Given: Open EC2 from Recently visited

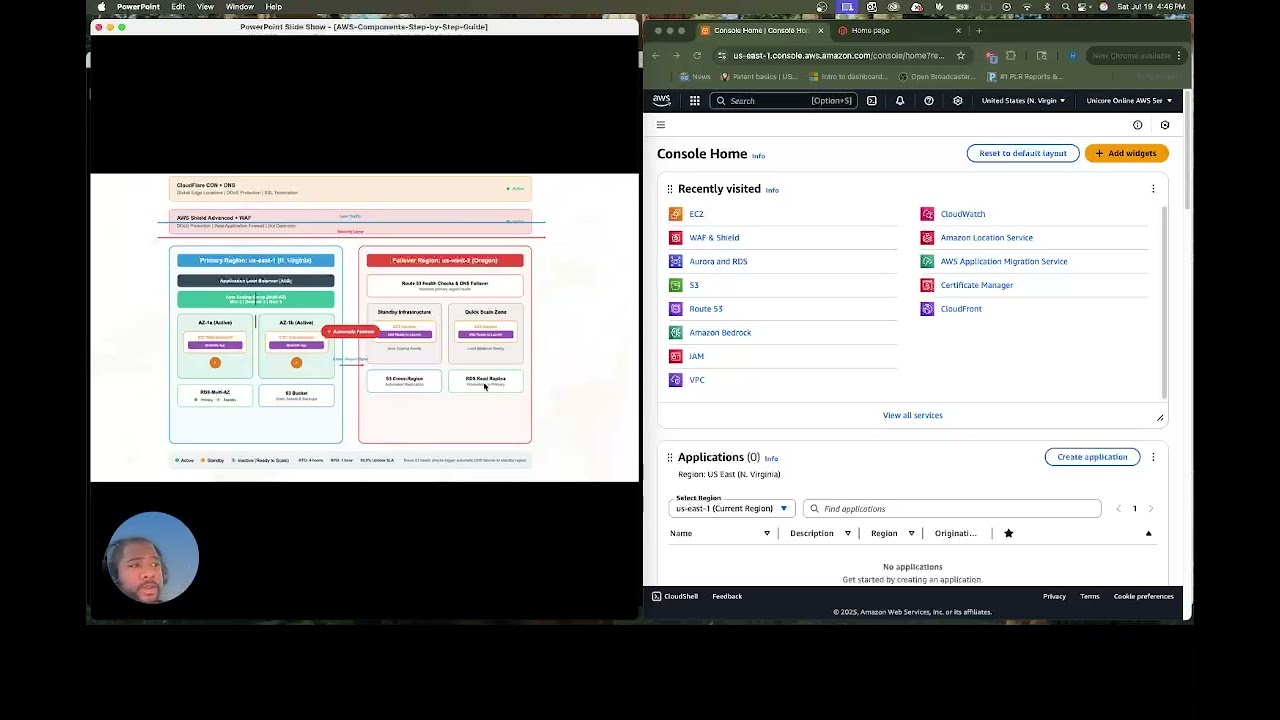Looking at the screenshot, I should 696,214.
